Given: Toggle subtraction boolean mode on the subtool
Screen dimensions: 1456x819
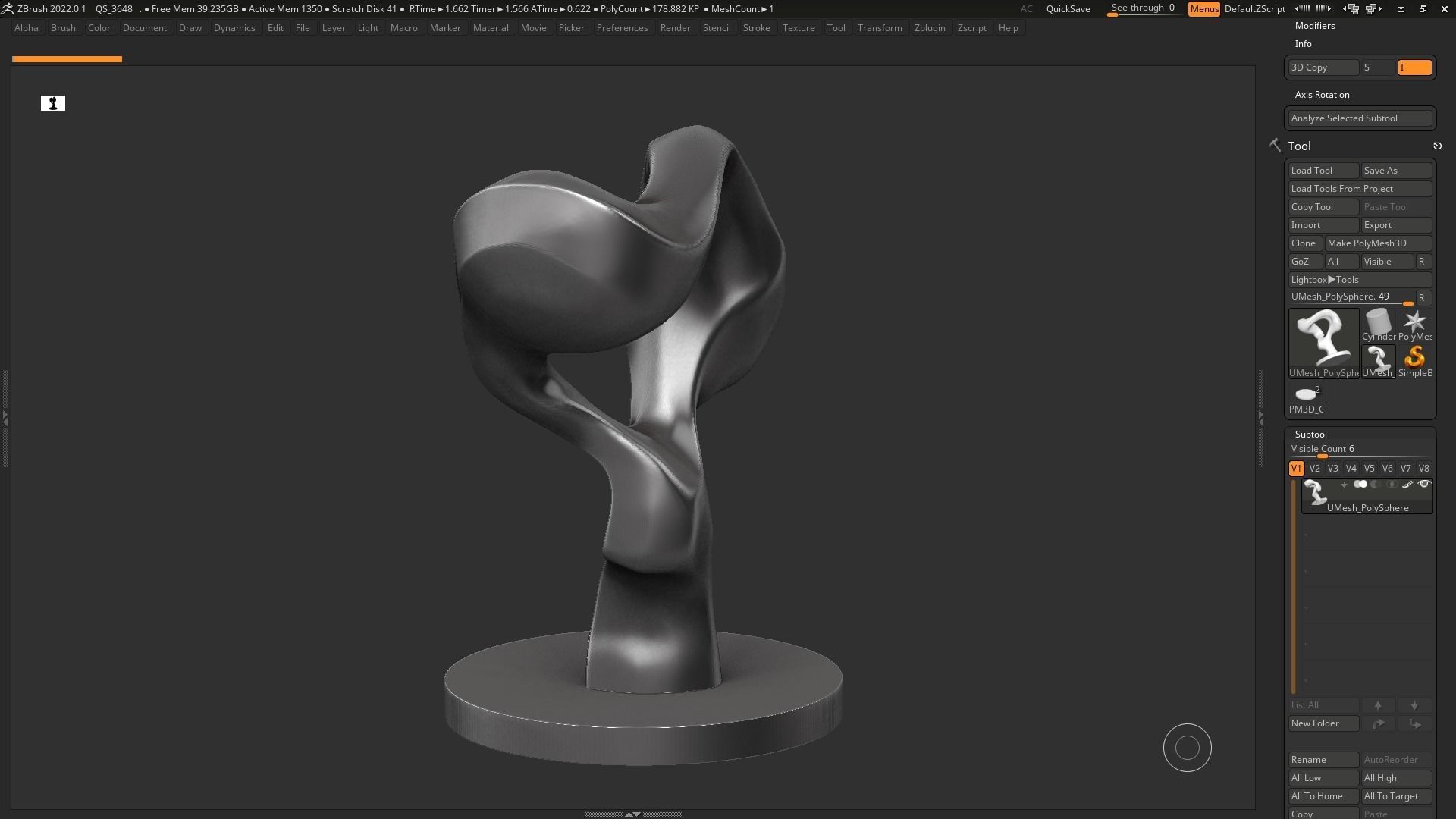Looking at the screenshot, I should [1376, 484].
